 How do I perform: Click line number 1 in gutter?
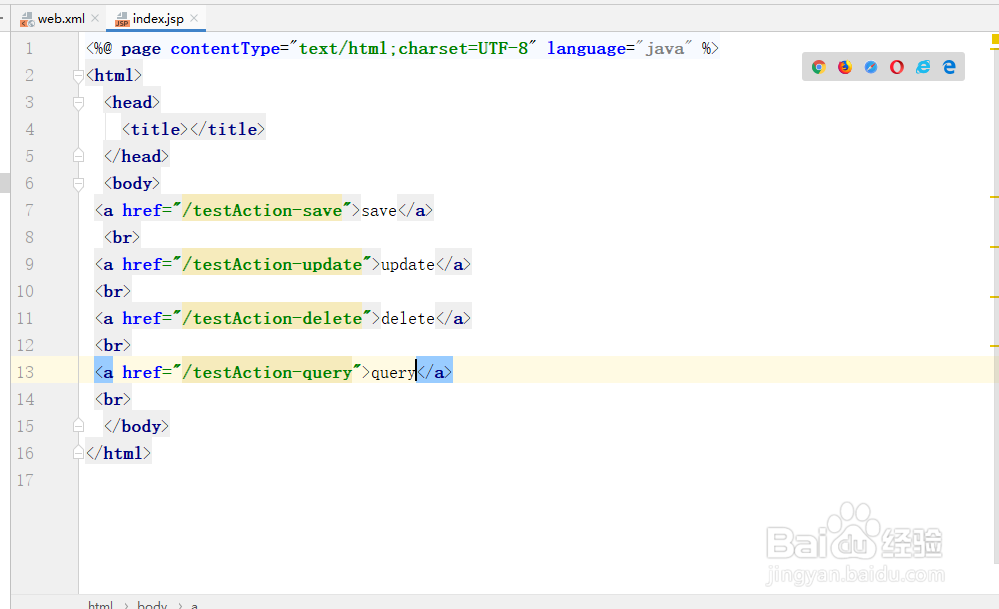(29, 48)
